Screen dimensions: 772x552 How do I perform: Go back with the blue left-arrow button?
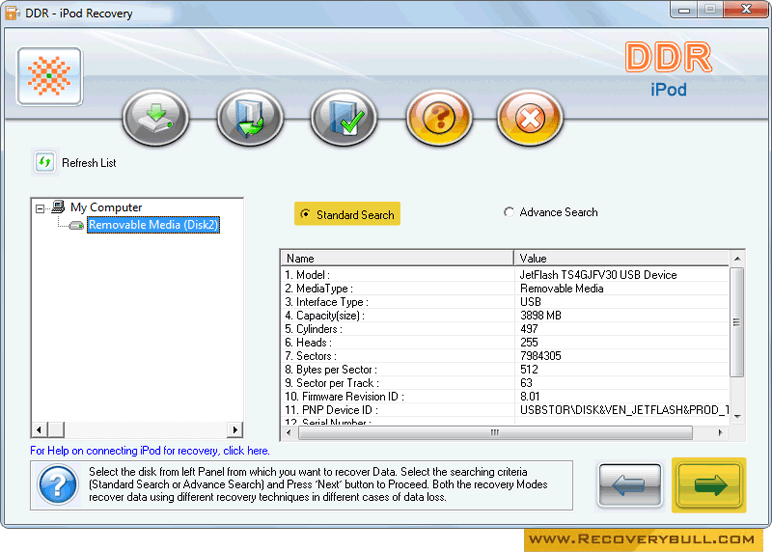(630, 485)
